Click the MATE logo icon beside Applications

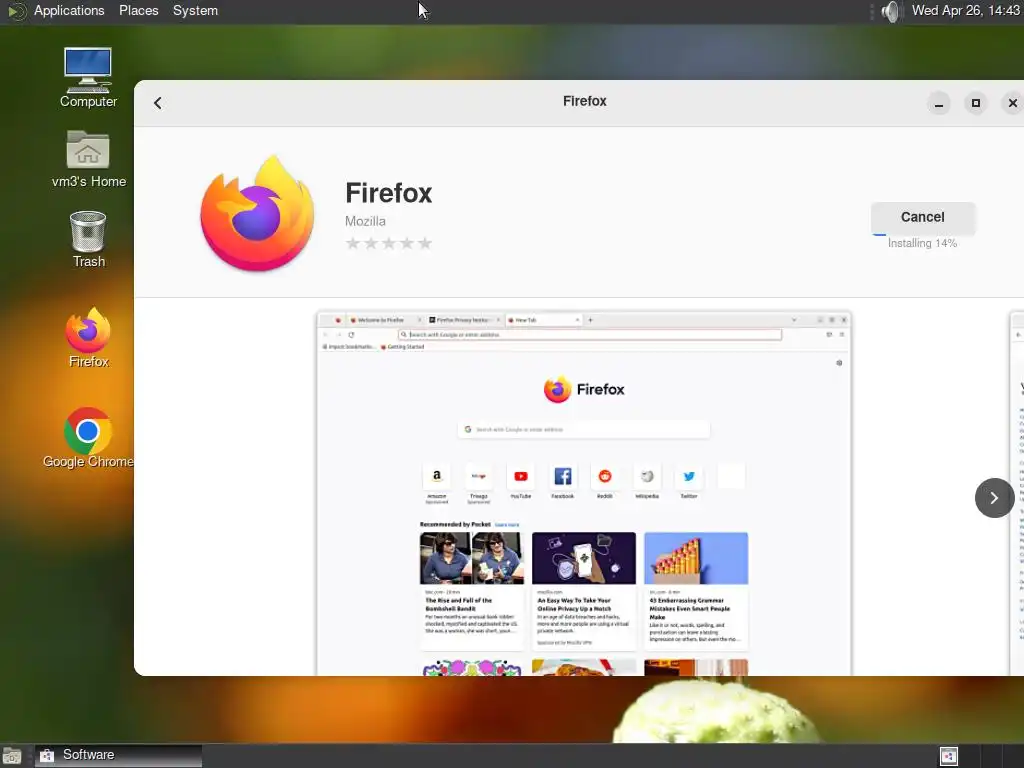[x=16, y=11]
